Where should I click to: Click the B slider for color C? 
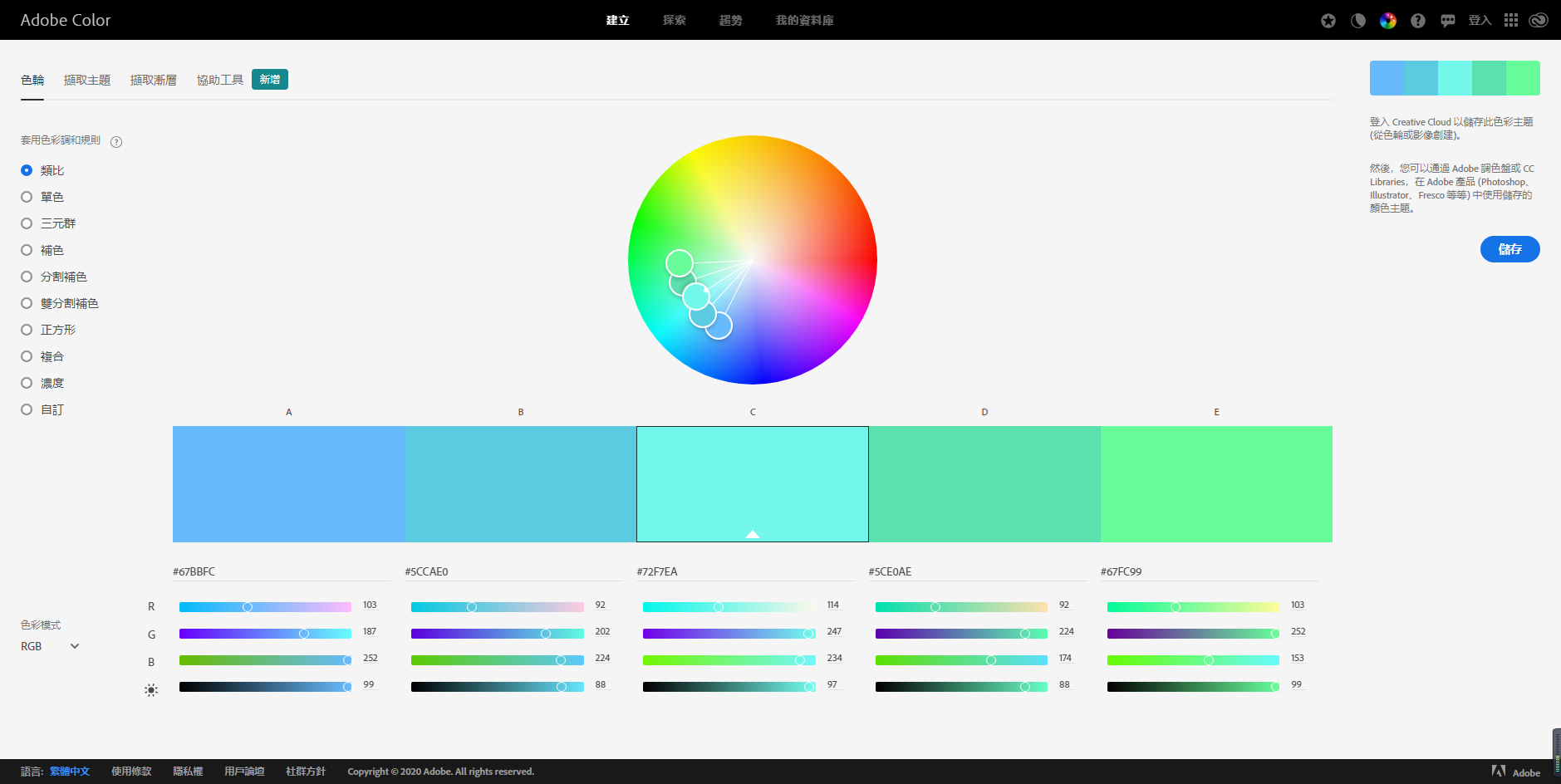tap(729, 660)
